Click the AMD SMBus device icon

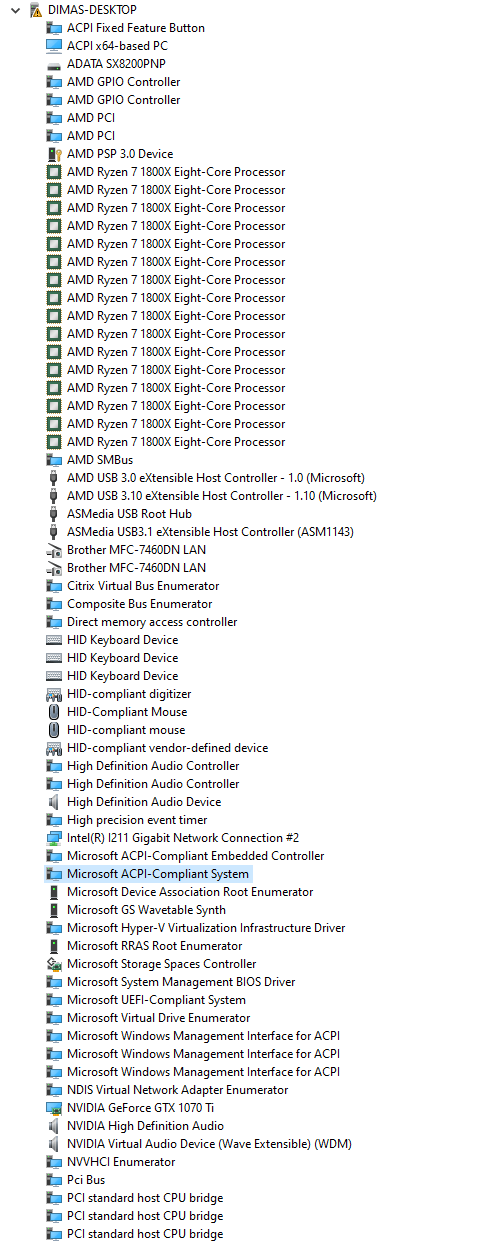tap(54, 460)
